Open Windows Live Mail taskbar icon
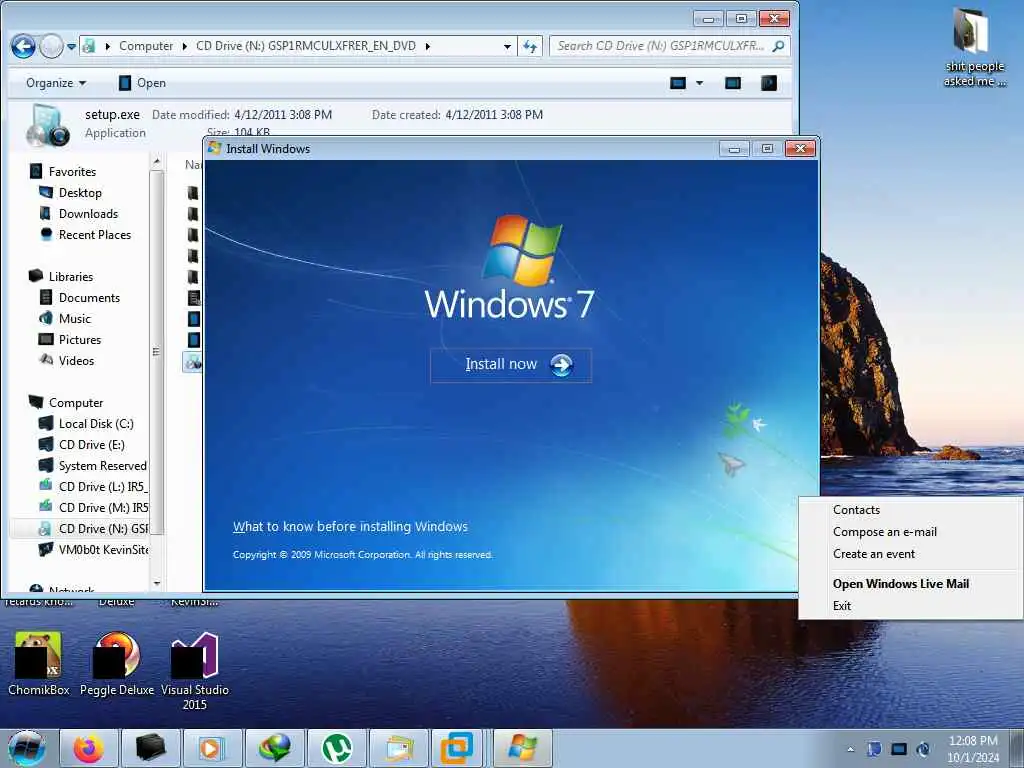1024x768 pixels. [x=398, y=748]
